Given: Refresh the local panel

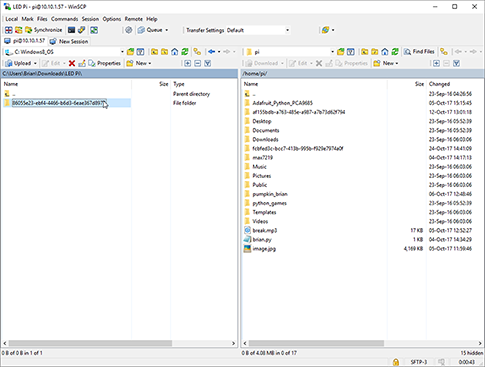Looking at the screenshot, I should click(185, 52).
